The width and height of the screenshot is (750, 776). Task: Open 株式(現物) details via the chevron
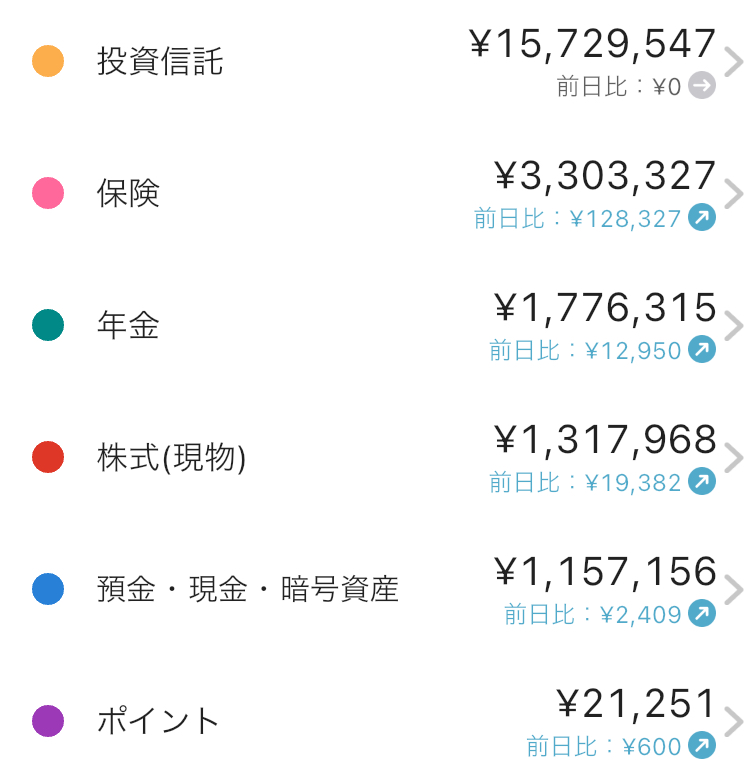pyautogui.click(x=734, y=458)
